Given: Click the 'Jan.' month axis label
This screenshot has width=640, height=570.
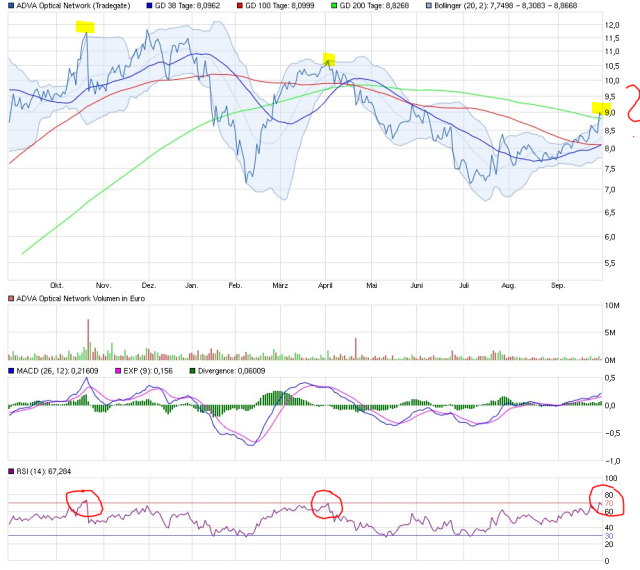Looking at the screenshot, I should click(192, 285).
